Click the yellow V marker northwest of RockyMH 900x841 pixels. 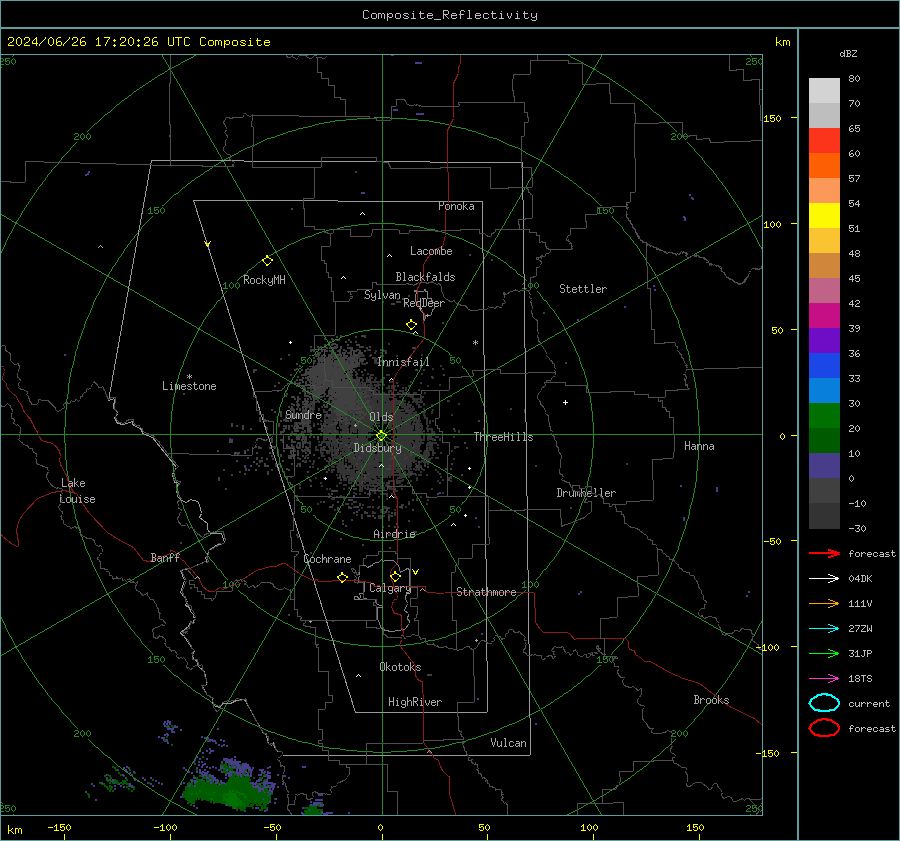pos(208,244)
